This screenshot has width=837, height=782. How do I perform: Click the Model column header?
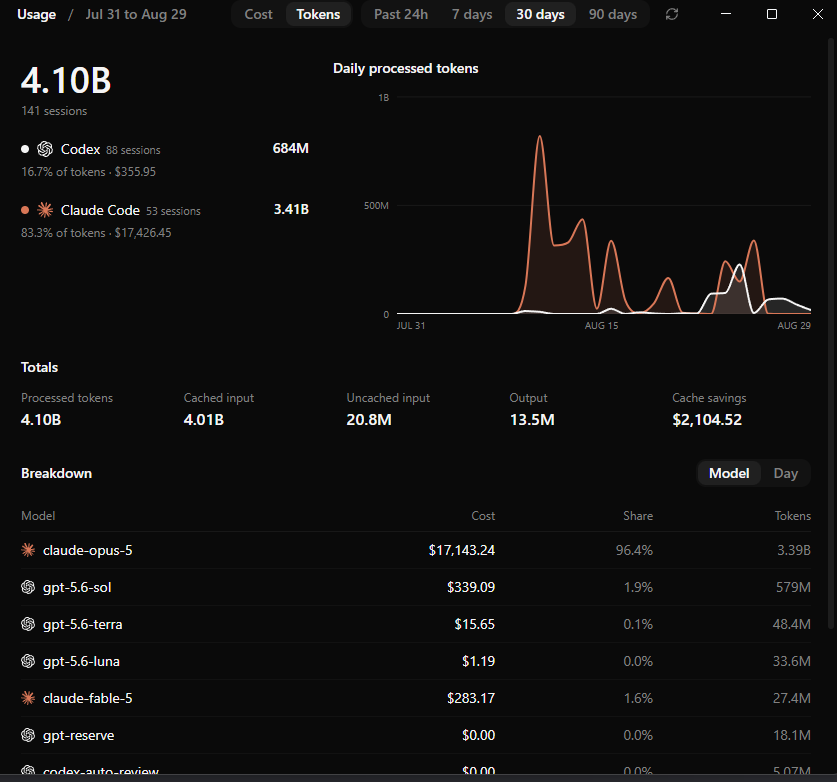38,516
